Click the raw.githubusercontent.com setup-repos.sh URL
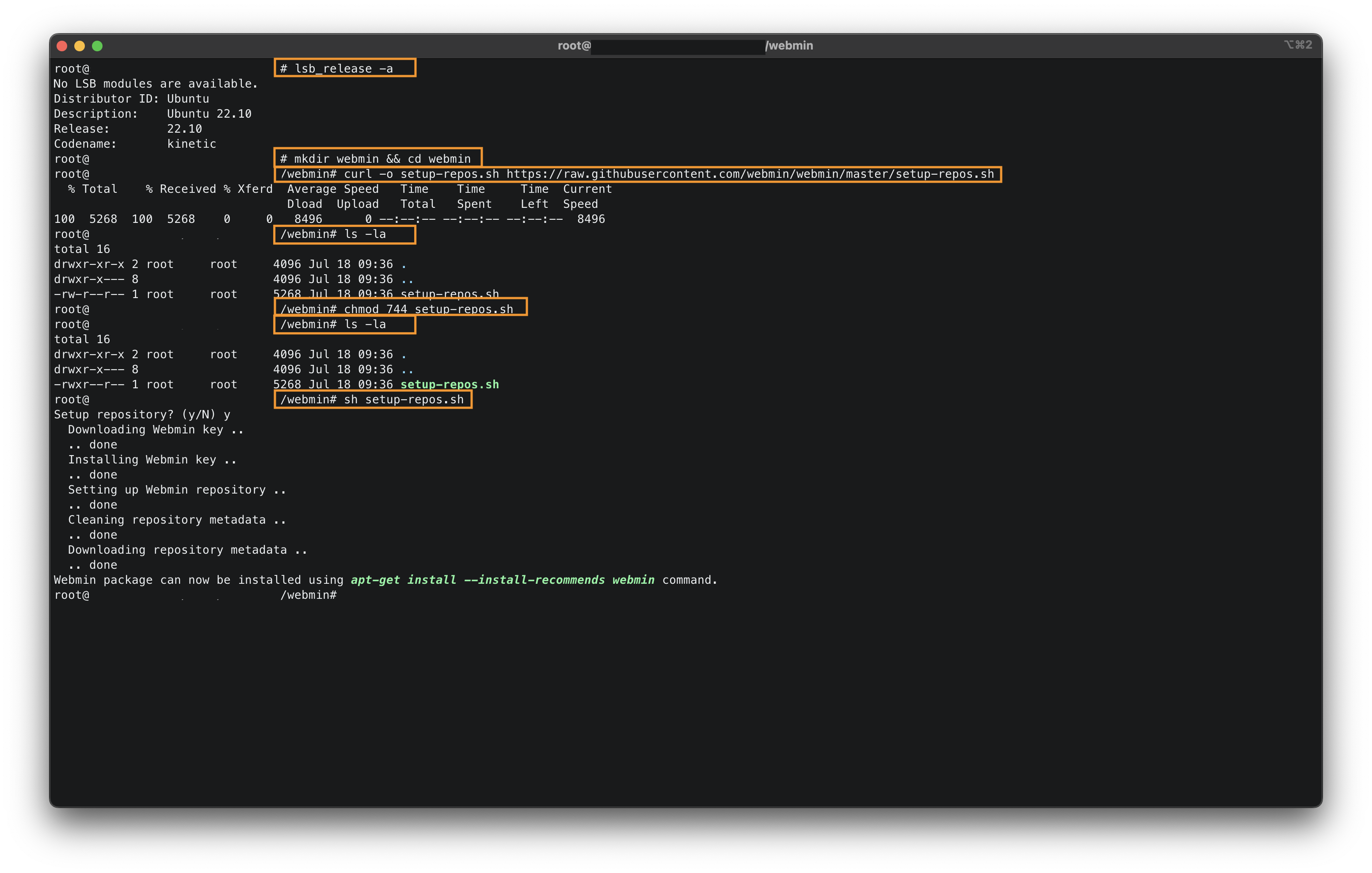This screenshot has width=1372, height=873. tap(750, 174)
